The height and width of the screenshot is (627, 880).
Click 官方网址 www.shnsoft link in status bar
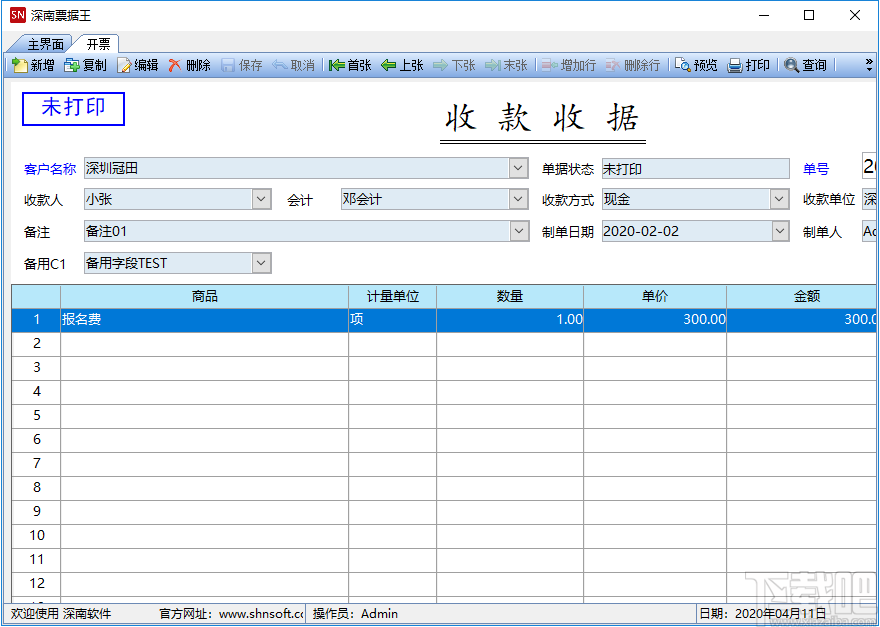[x=231, y=614]
